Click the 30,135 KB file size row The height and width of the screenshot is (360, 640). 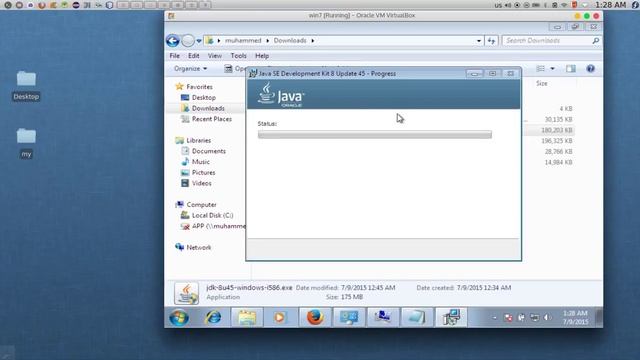coord(558,119)
